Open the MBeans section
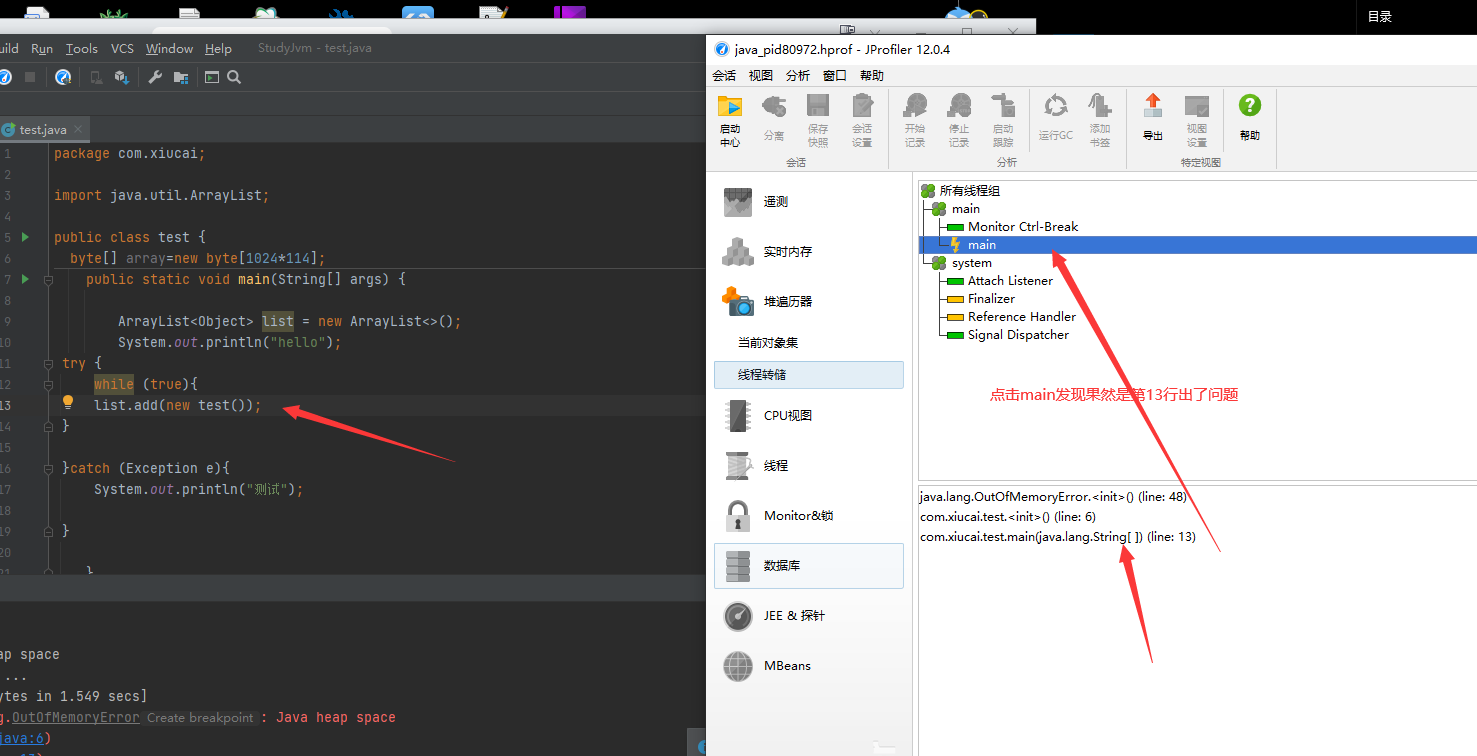This screenshot has width=1477, height=756. click(808, 665)
